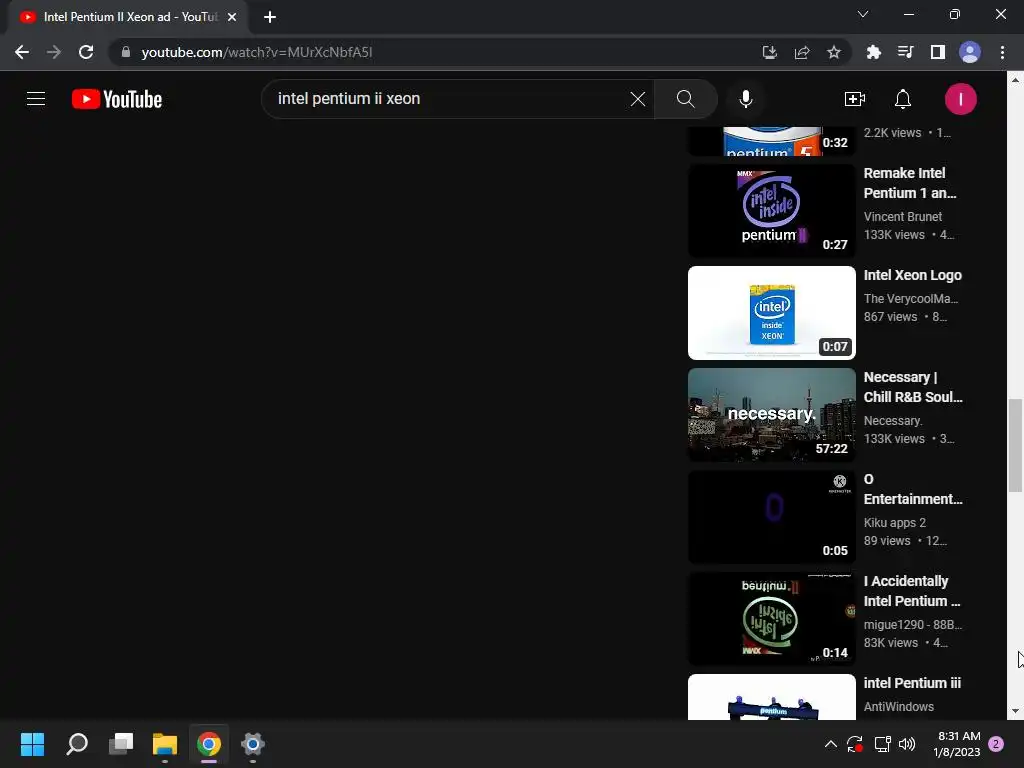Open Intel Xeon Logo video thumbnail
This screenshot has width=1024, height=768.
click(771, 313)
